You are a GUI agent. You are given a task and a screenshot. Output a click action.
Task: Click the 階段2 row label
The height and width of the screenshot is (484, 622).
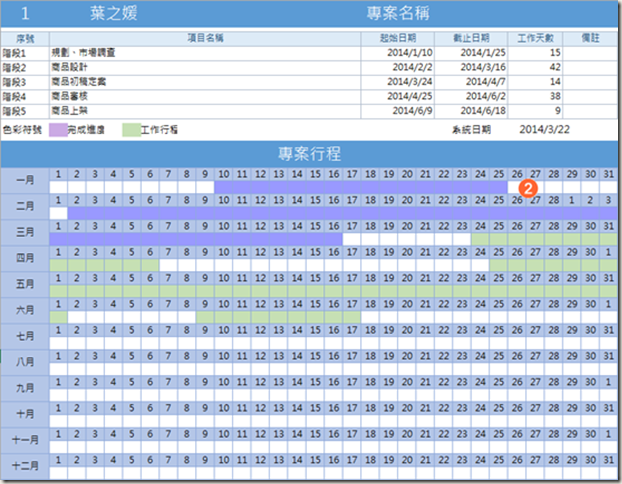click(14, 68)
